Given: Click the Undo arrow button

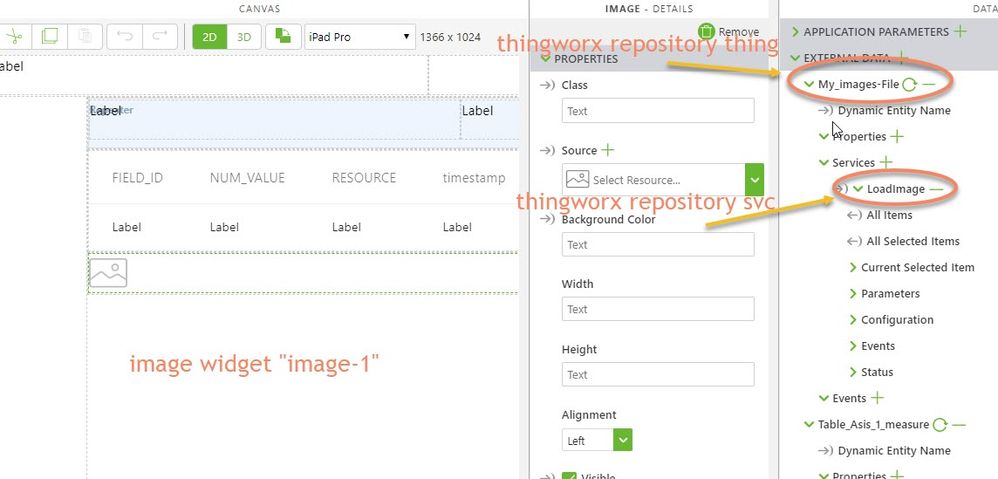Looking at the screenshot, I should [x=125, y=36].
